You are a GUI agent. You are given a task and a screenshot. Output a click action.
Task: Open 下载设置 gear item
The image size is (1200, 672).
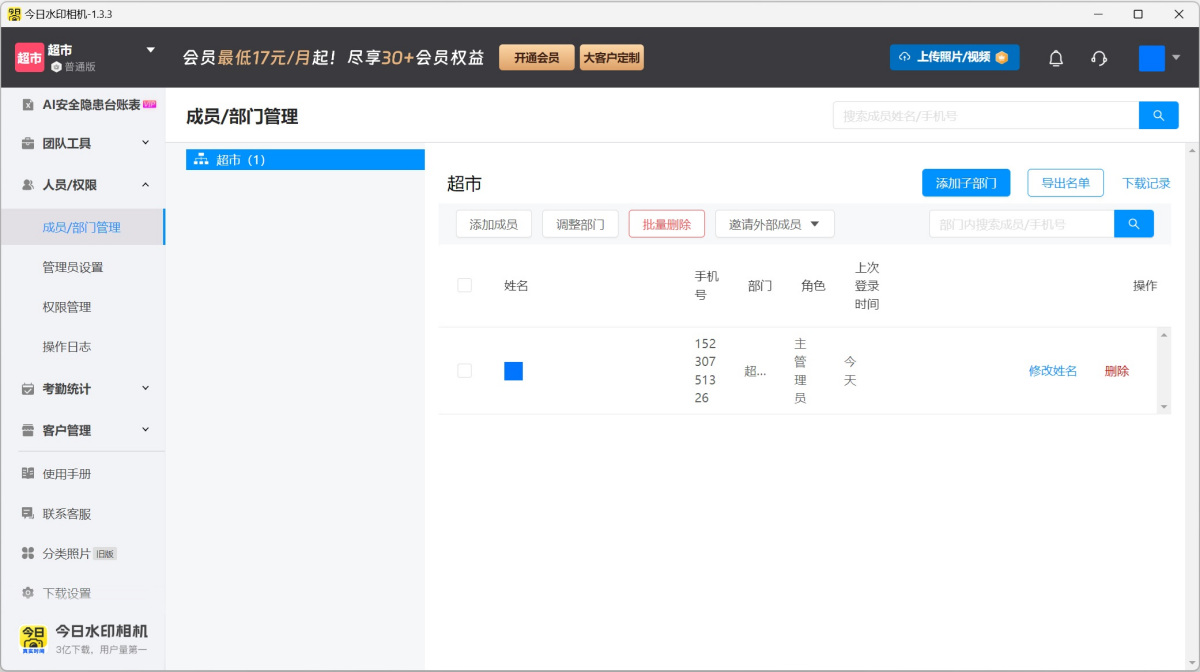coord(66,593)
